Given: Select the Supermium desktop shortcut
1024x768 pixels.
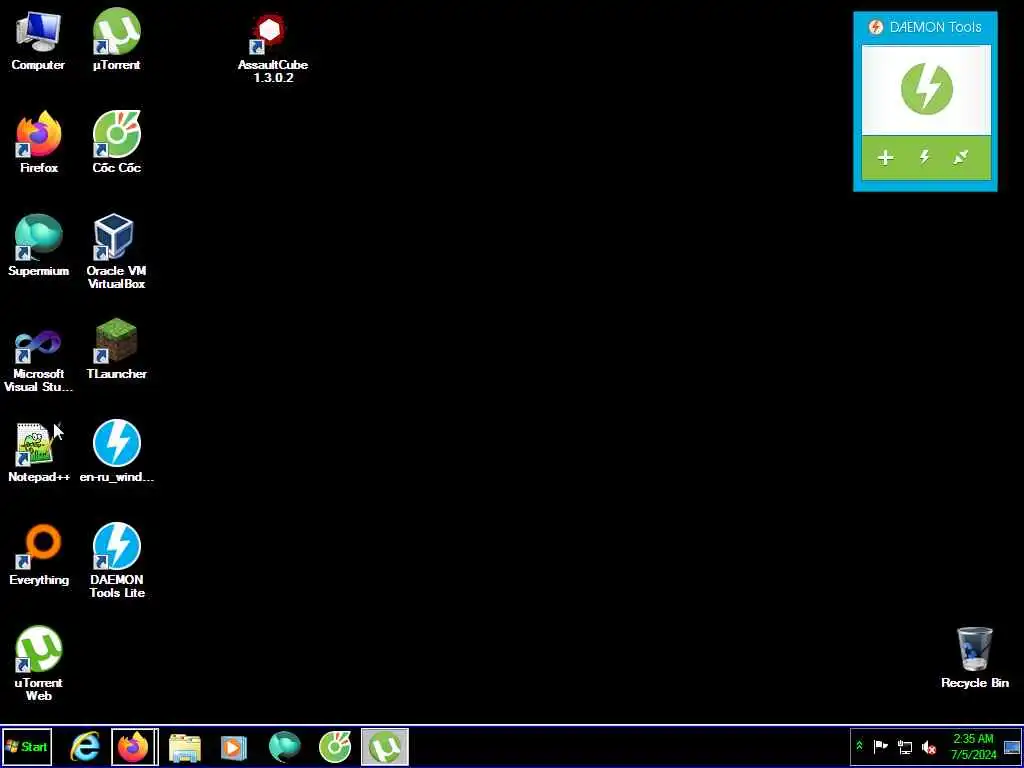Looking at the screenshot, I should [x=39, y=246].
